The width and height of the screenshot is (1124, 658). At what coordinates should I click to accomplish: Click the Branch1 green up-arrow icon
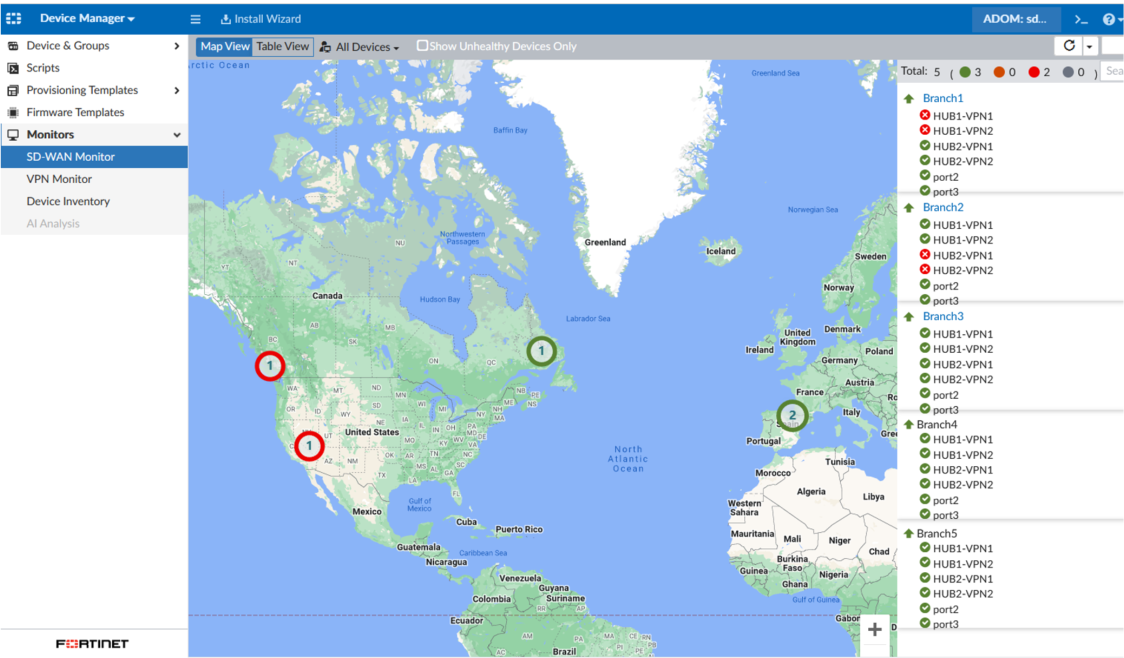[909, 99]
